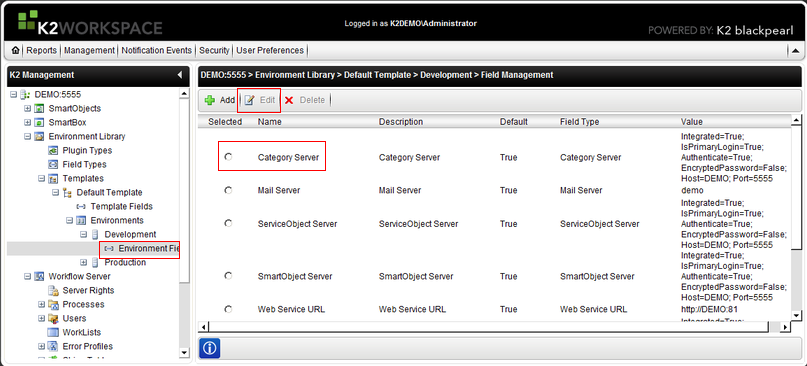
Task: Expand the SmartBox tree node
Action: (x=27, y=123)
